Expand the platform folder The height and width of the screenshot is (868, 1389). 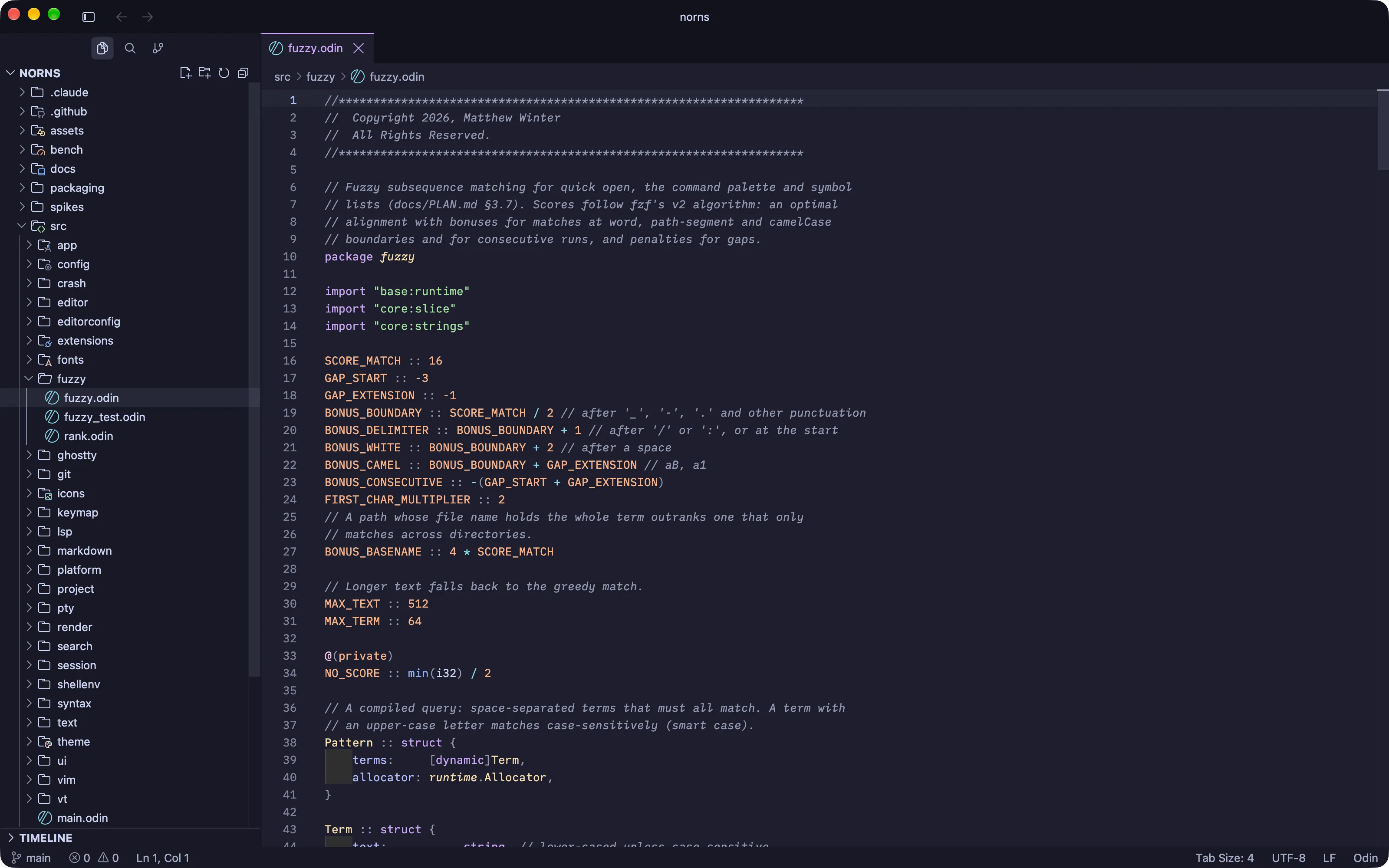29,570
